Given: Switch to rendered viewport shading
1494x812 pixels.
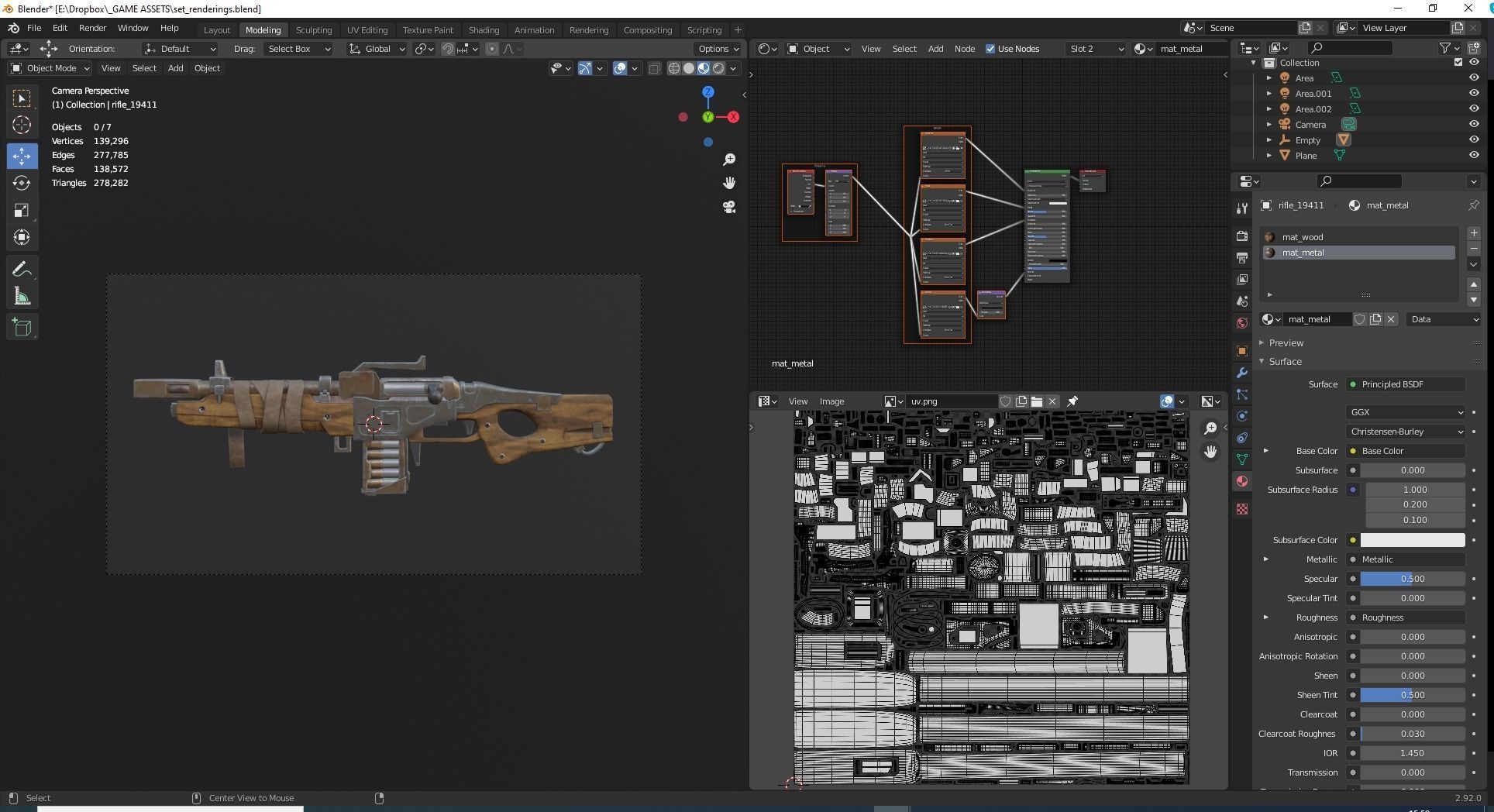Looking at the screenshot, I should point(718,68).
